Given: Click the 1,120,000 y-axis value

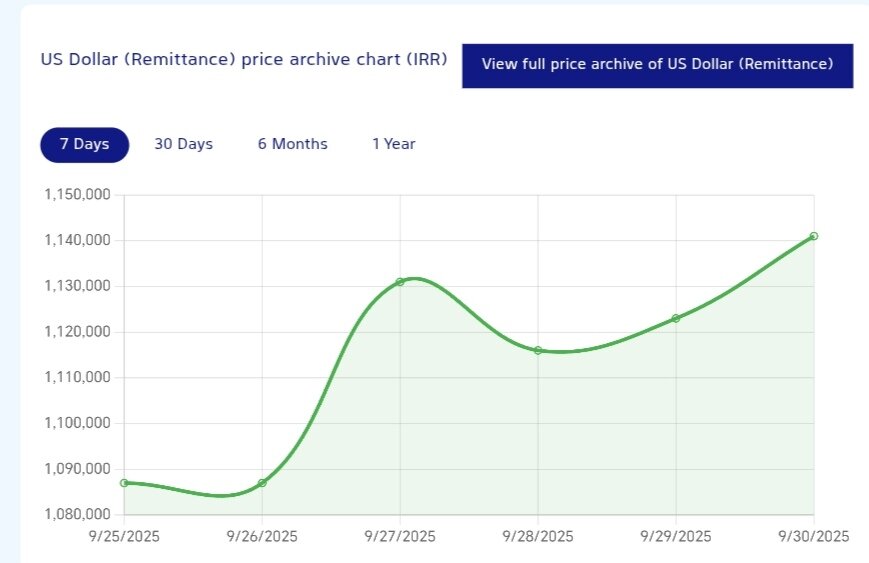Looking at the screenshot, I should pyautogui.click(x=78, y=332).
